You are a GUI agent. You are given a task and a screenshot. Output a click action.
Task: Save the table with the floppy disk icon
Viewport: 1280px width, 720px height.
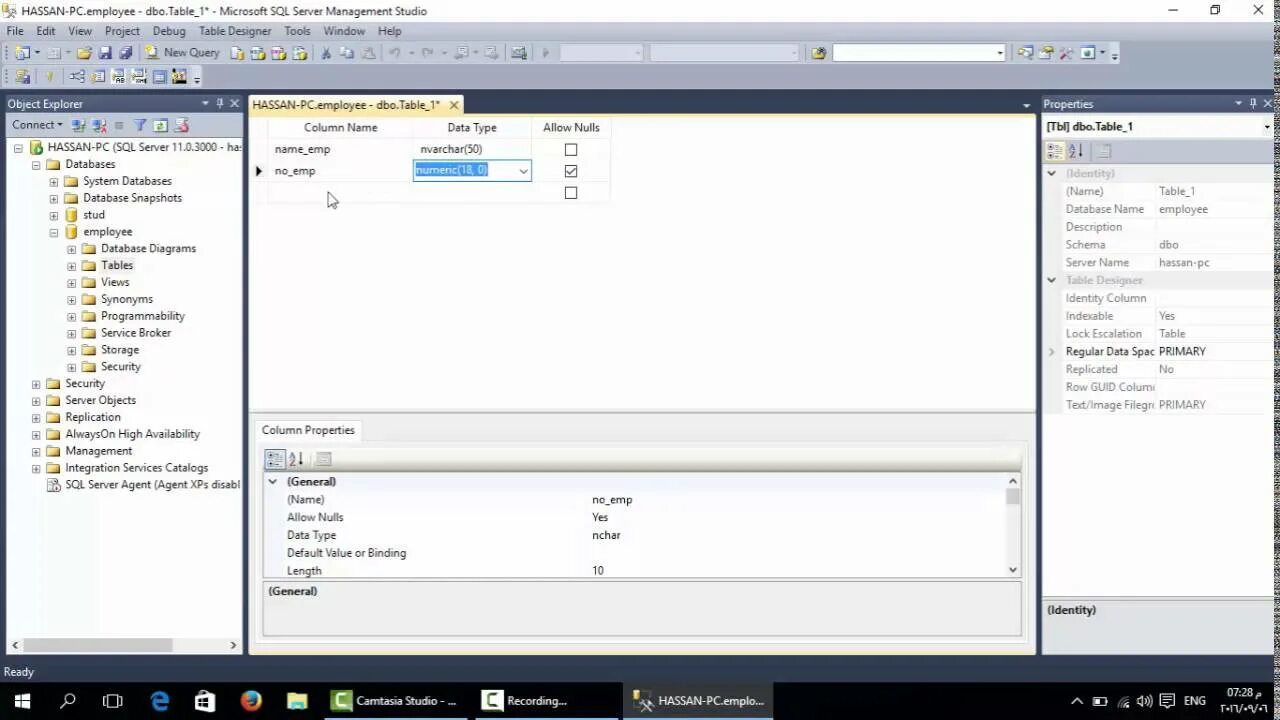(x=105, y=53)
